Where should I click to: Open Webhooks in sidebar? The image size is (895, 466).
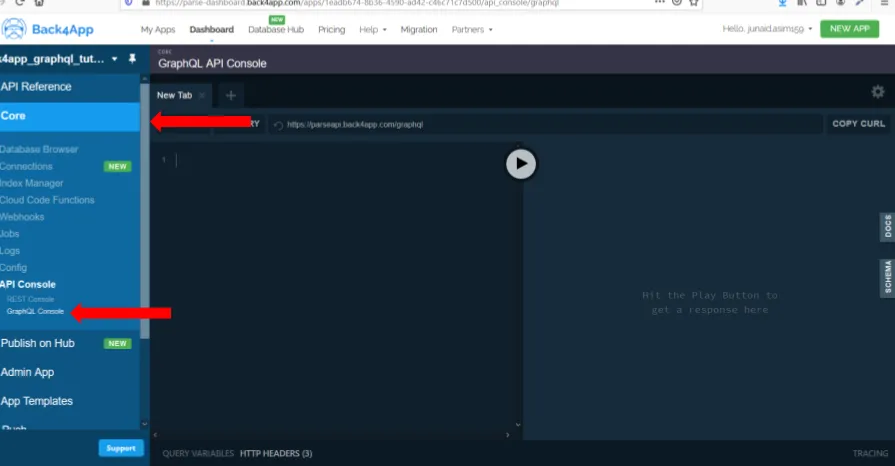click(22, 217)
